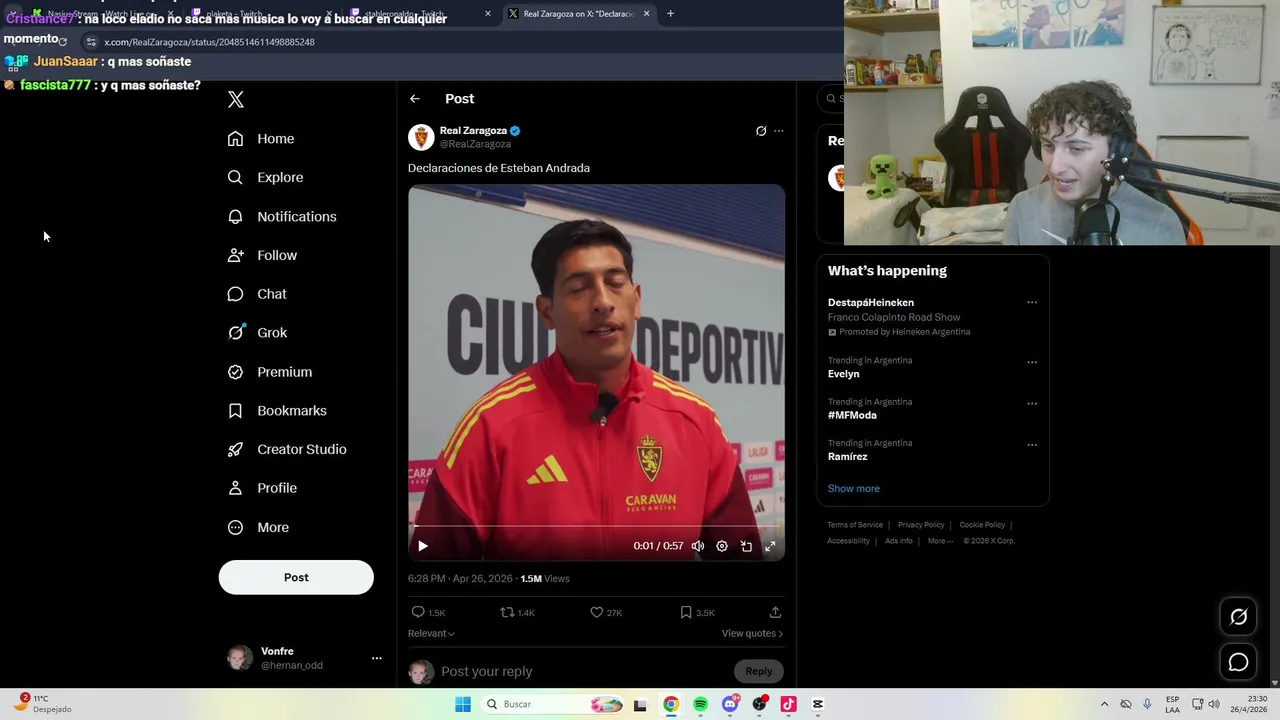Screen dimensions: 1280x720
Task: Open the Premium page
Action: pyautogui.click(x=270, y=372)
